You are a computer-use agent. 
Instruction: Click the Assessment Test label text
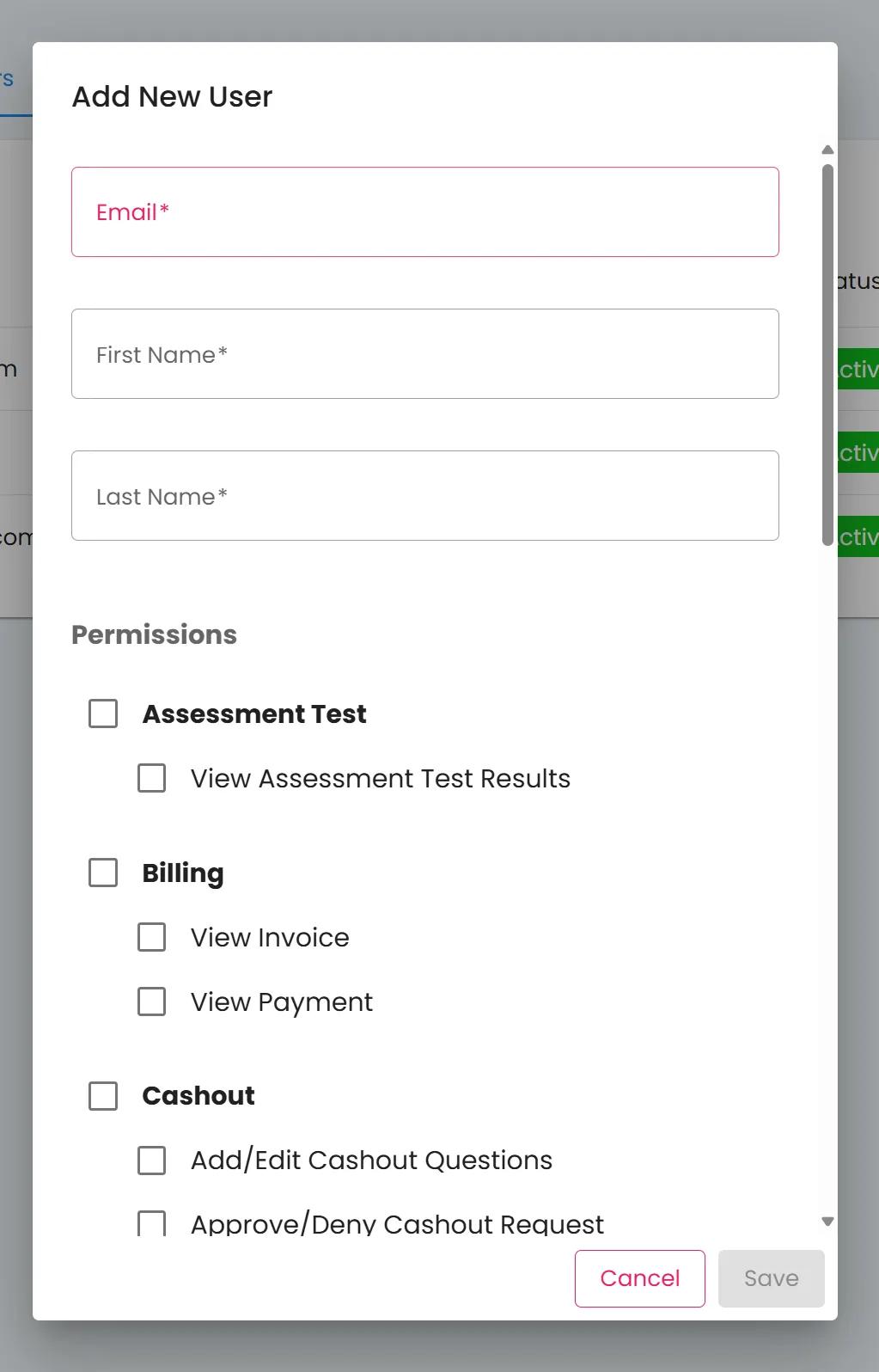[254, 714]
